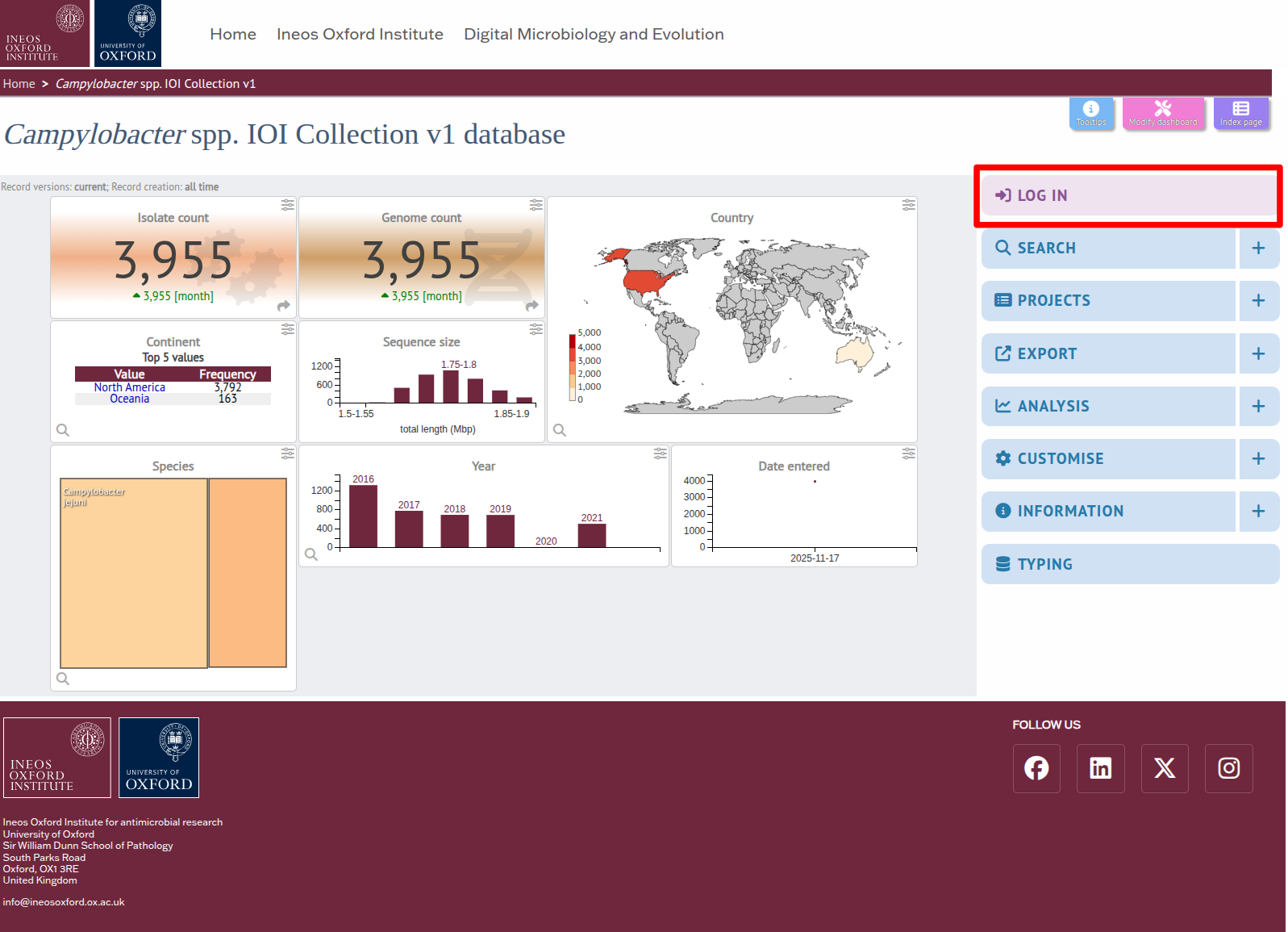Viewport: 1288px width, 932px height.
Task: Click the Facebook icon in footer
Action: (x=1036, y=768)
